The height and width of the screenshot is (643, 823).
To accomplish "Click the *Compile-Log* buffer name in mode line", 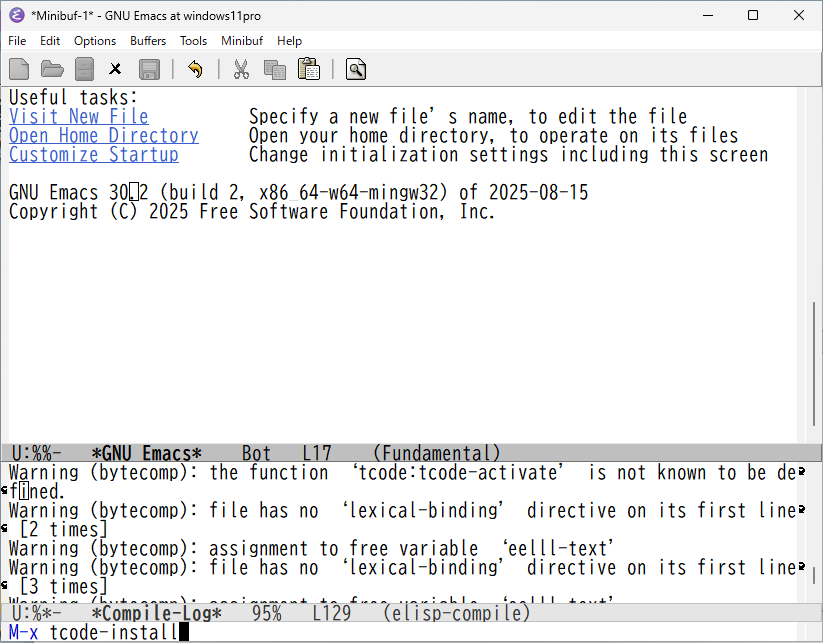I will click(157, 613).
